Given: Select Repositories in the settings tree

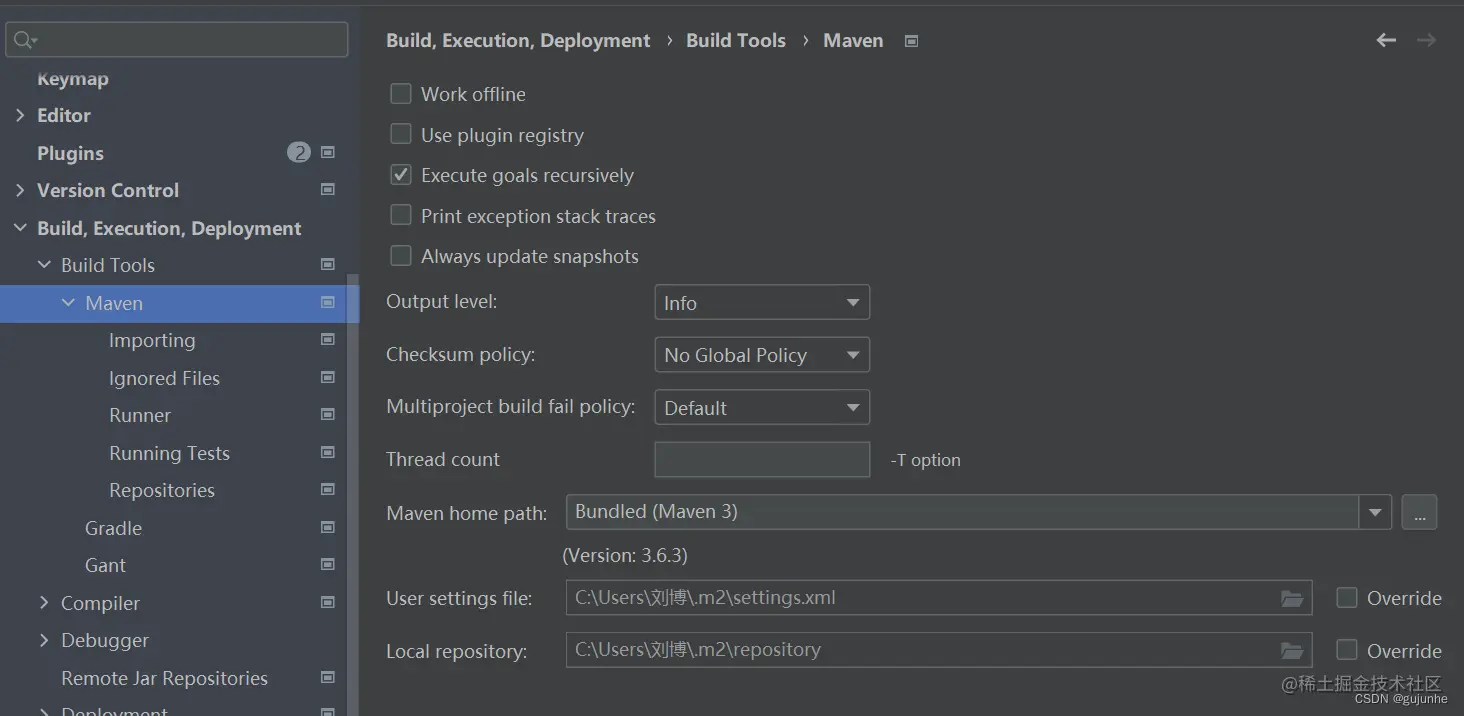Looking at the screenshot, I should pos(162,490).
